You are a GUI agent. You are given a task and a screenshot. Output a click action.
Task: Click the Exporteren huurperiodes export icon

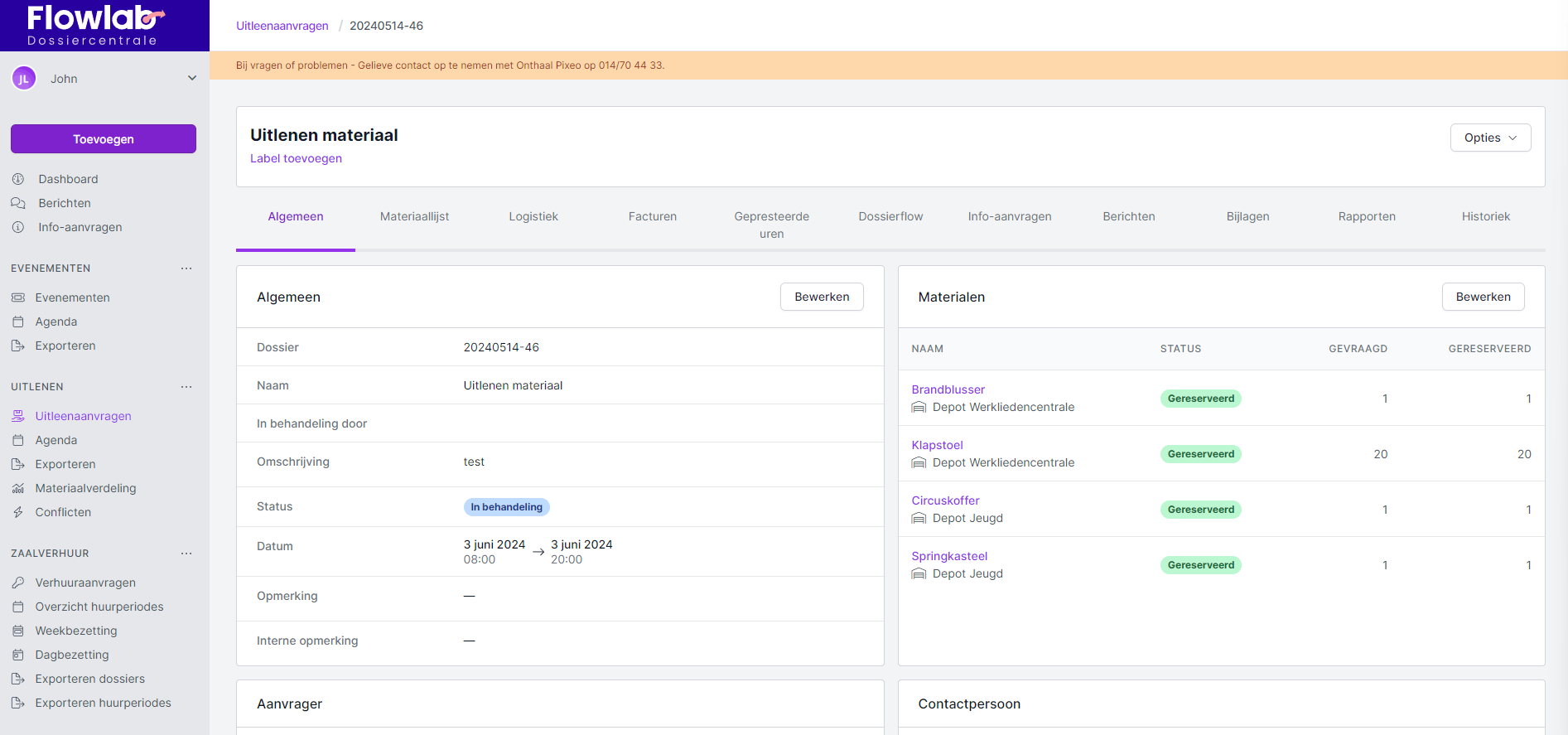(18, 703)
